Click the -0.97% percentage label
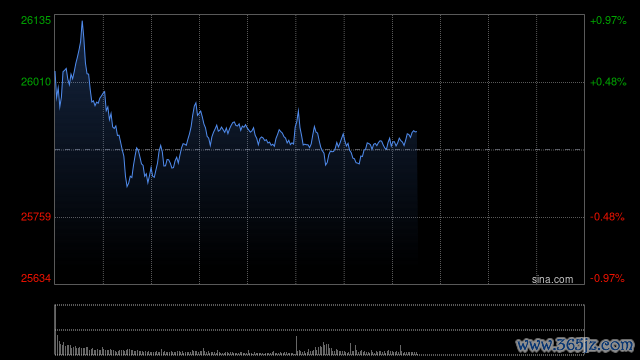This screenshot has height=360, width=640. coord(607,278)
